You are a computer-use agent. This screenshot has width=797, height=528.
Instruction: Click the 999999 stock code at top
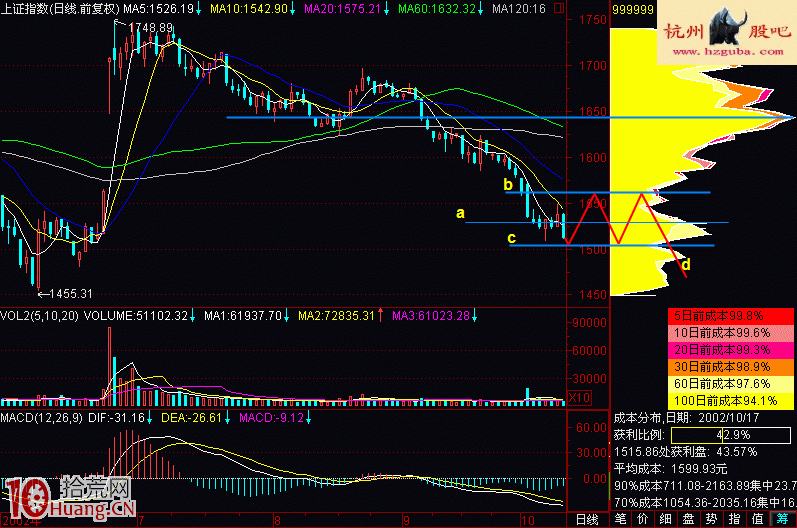tap(633, 10)
